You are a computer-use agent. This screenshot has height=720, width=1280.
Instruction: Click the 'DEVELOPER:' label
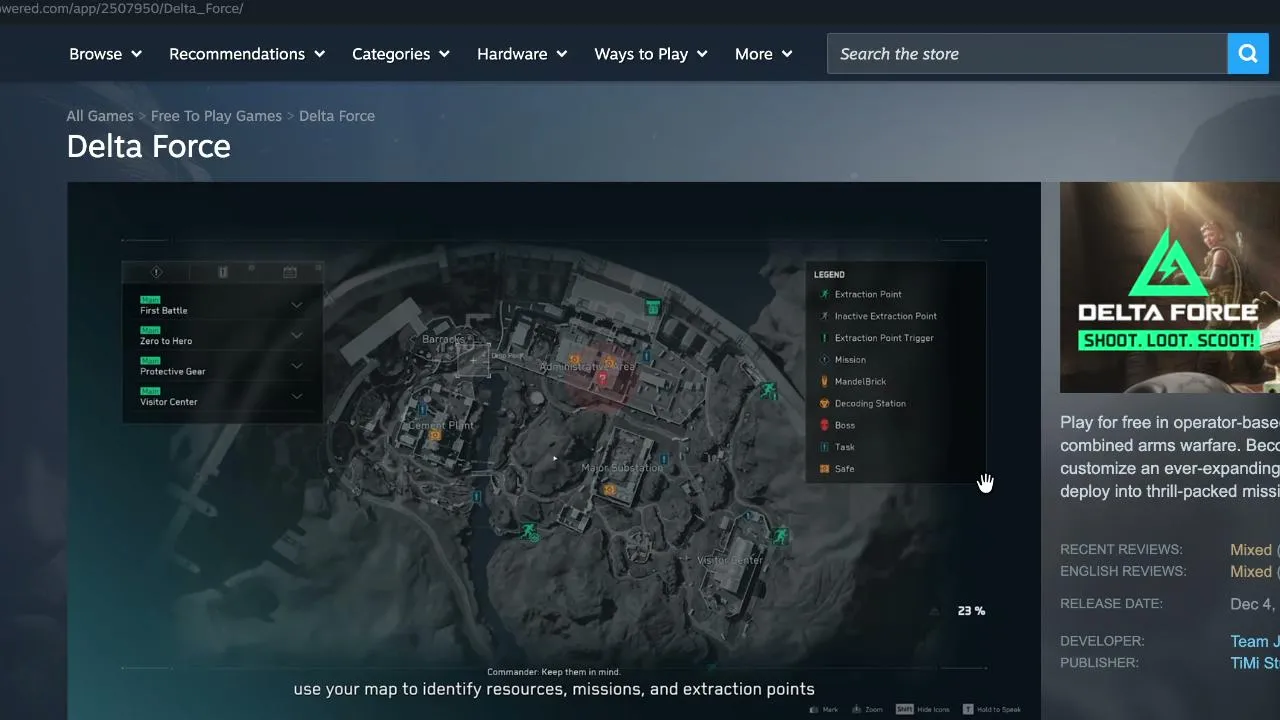[x=1102, y=641]
